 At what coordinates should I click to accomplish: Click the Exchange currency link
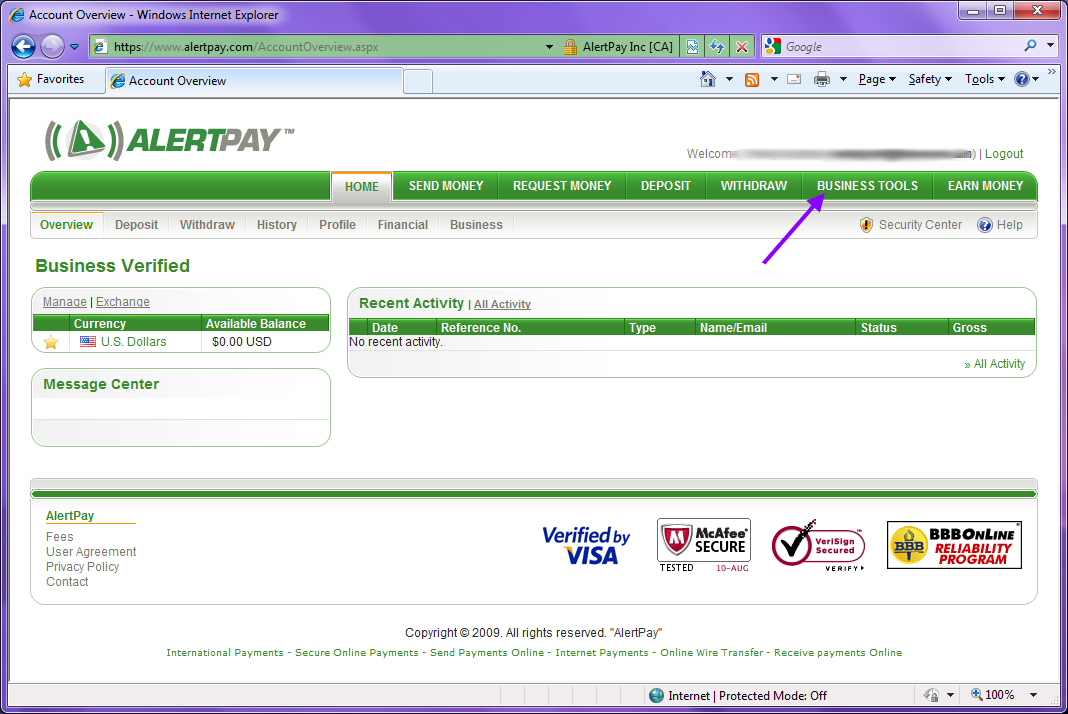(x=123, y=302)
